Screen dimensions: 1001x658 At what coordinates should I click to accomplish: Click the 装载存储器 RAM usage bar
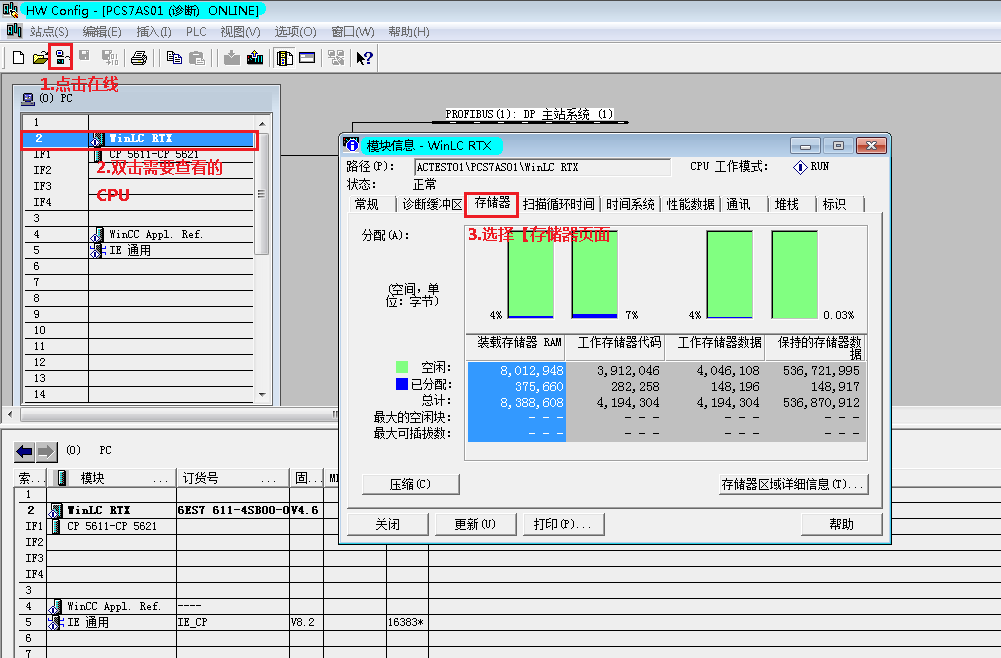pos(531,274)
